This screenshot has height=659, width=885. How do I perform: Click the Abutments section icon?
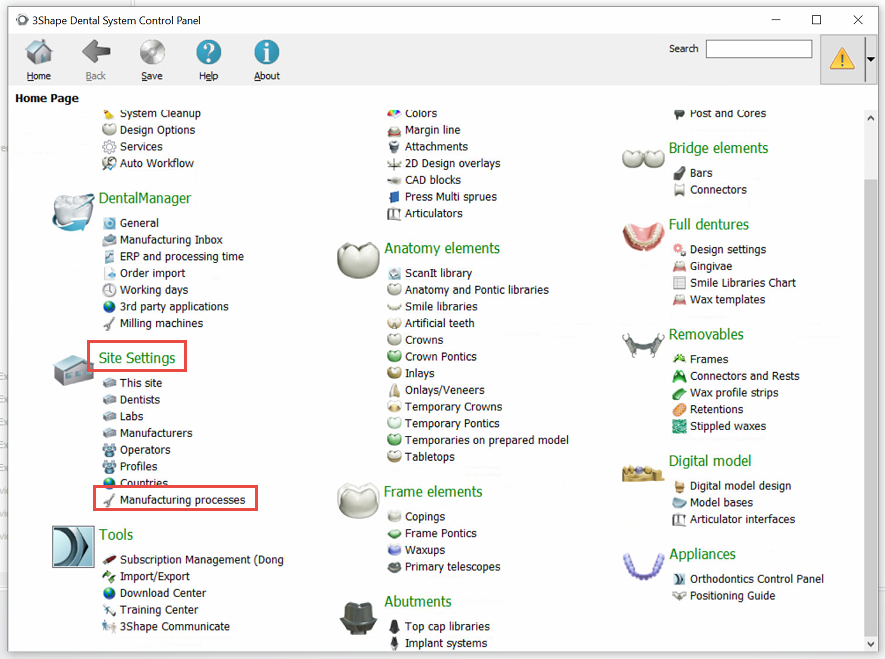(x=358, y=617)
